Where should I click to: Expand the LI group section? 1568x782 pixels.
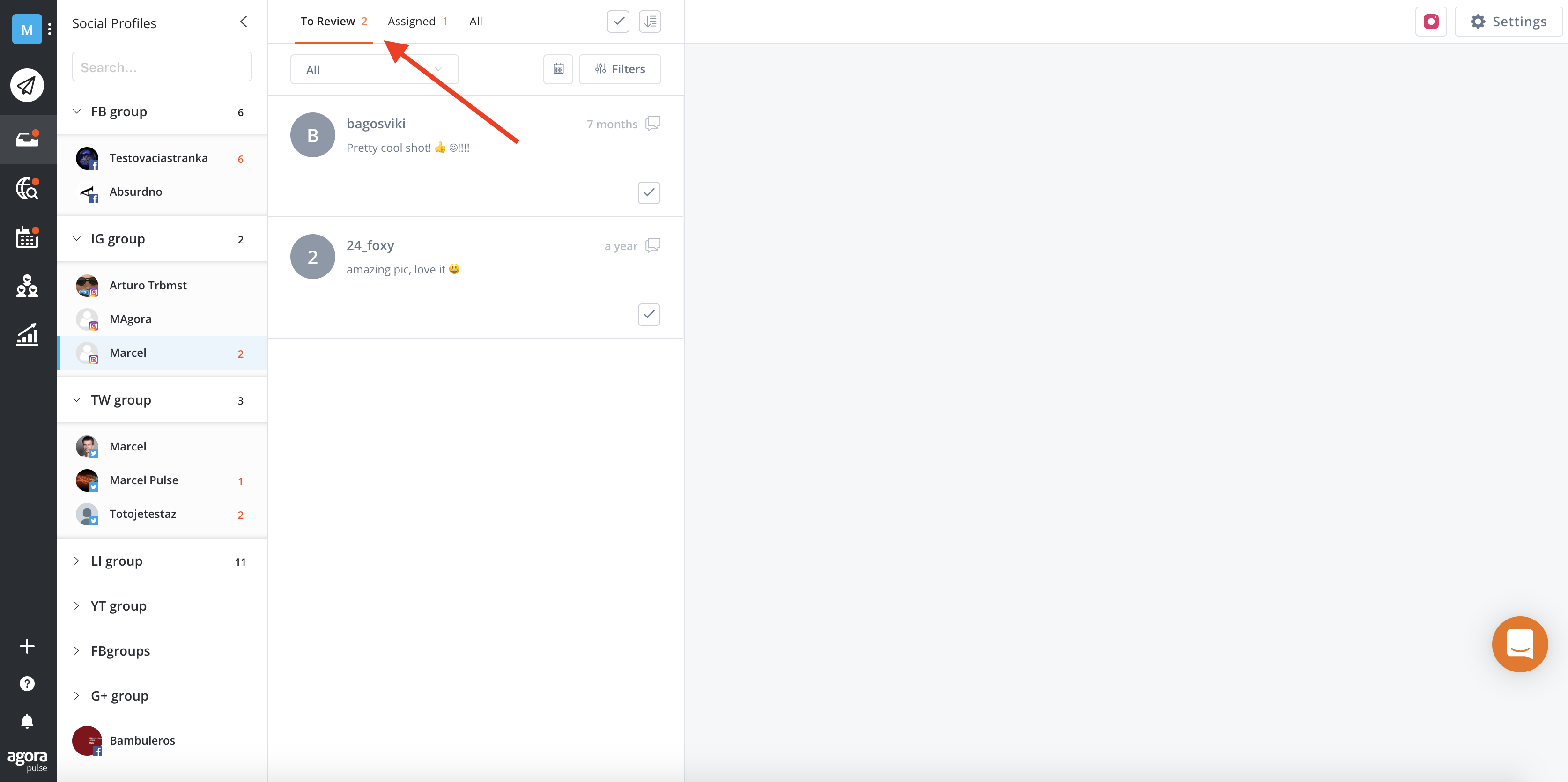pos(79,559)
